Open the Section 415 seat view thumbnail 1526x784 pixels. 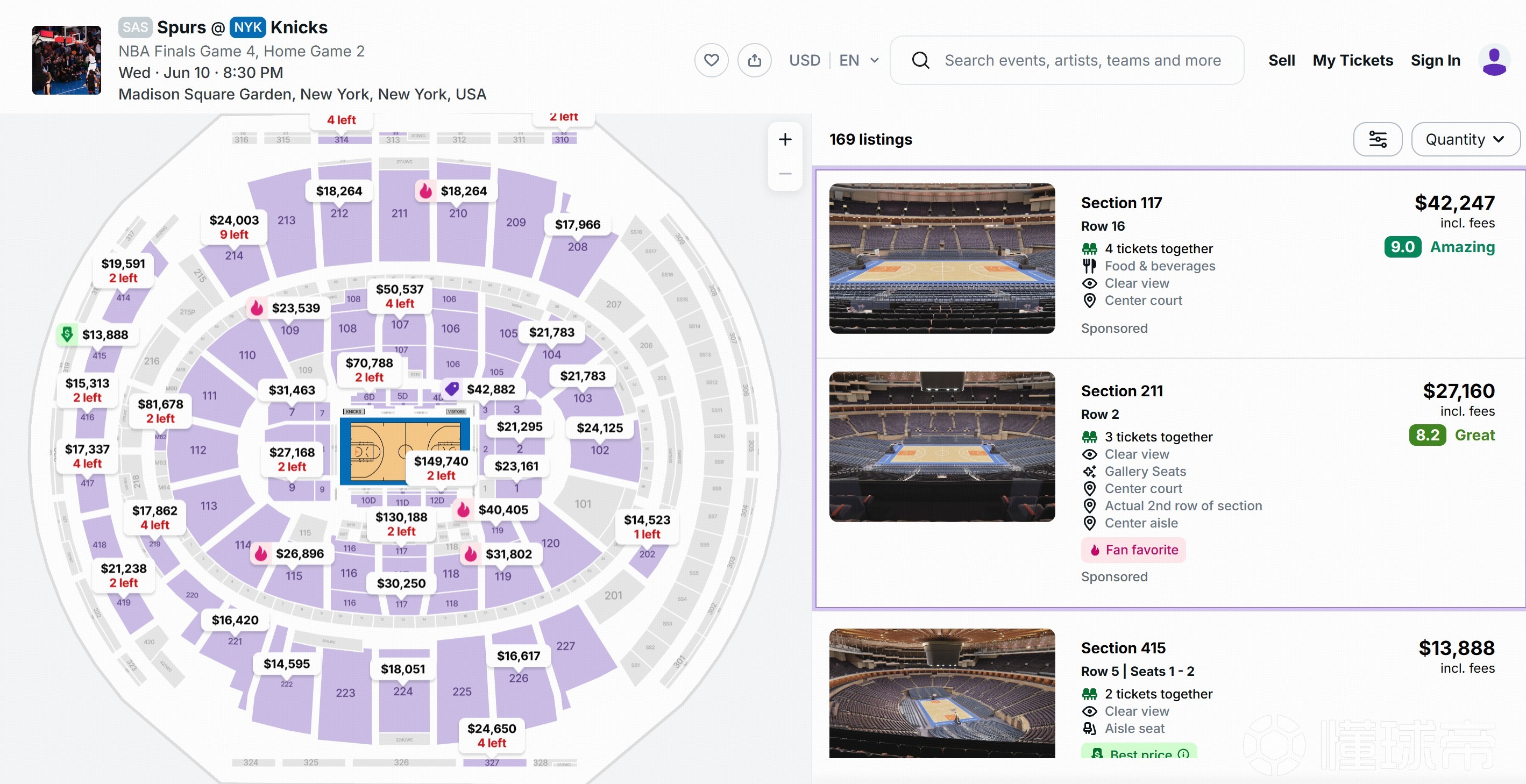(x=941, y=694)
